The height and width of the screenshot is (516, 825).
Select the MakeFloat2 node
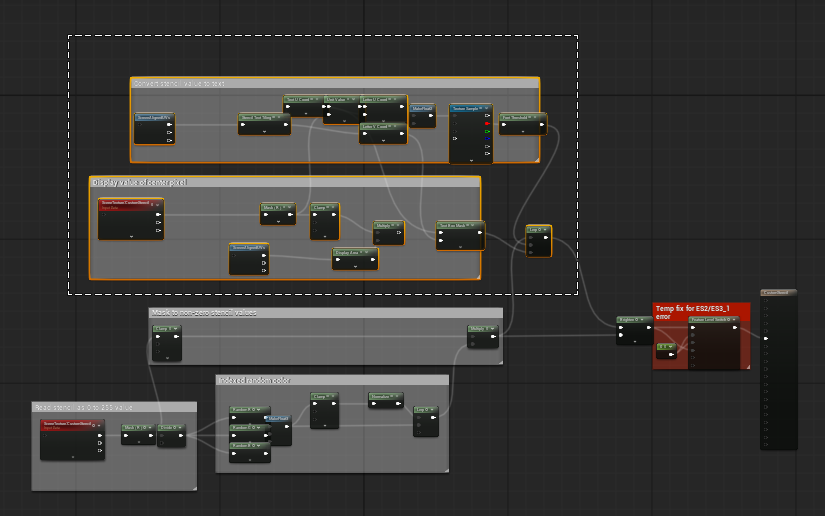[x=422, y=116]
